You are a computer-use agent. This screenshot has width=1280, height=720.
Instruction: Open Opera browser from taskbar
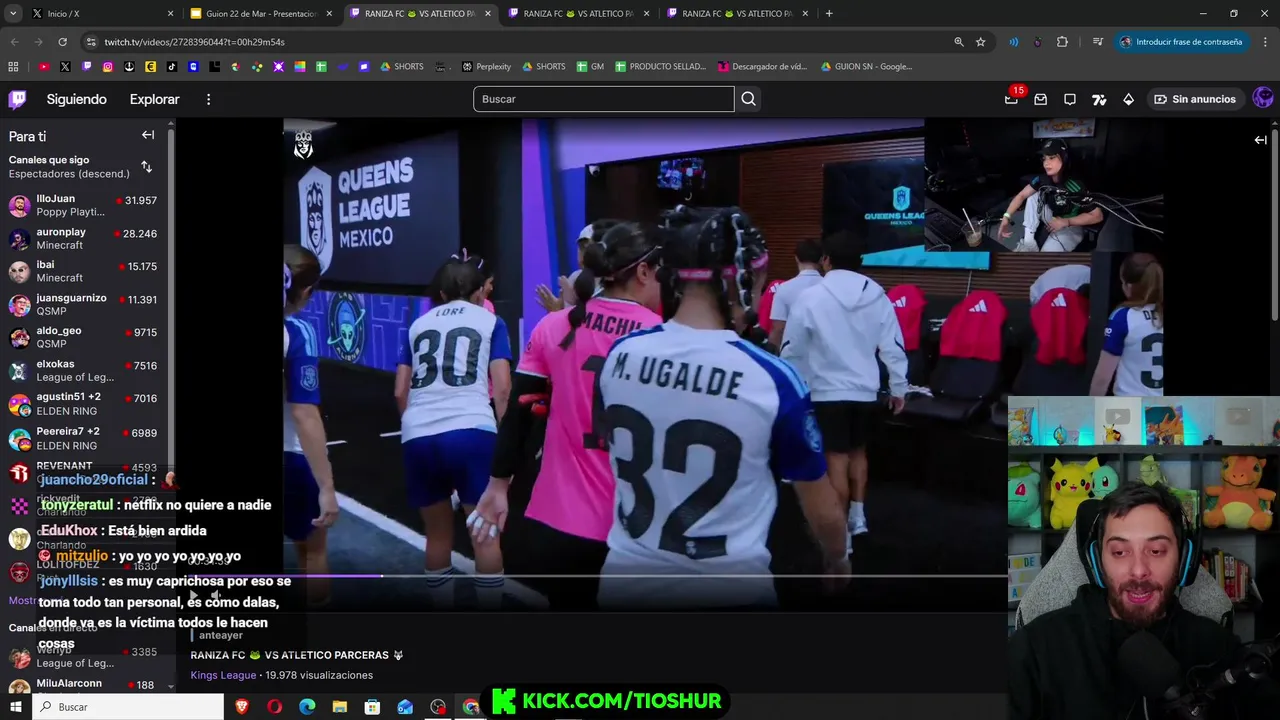click(x=275, y=707)
